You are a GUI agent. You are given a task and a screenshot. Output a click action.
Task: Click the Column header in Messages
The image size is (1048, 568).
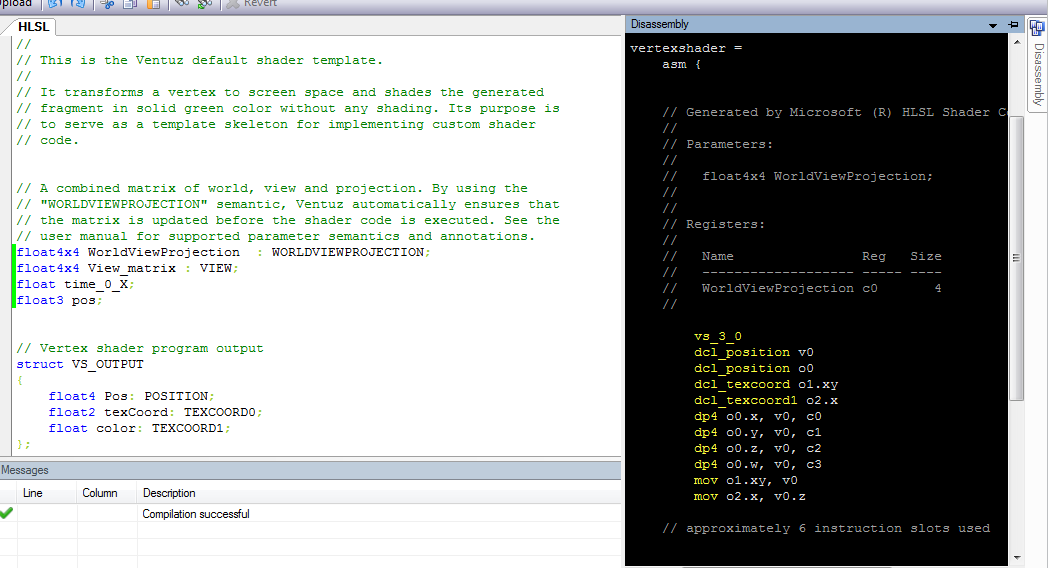100,493
